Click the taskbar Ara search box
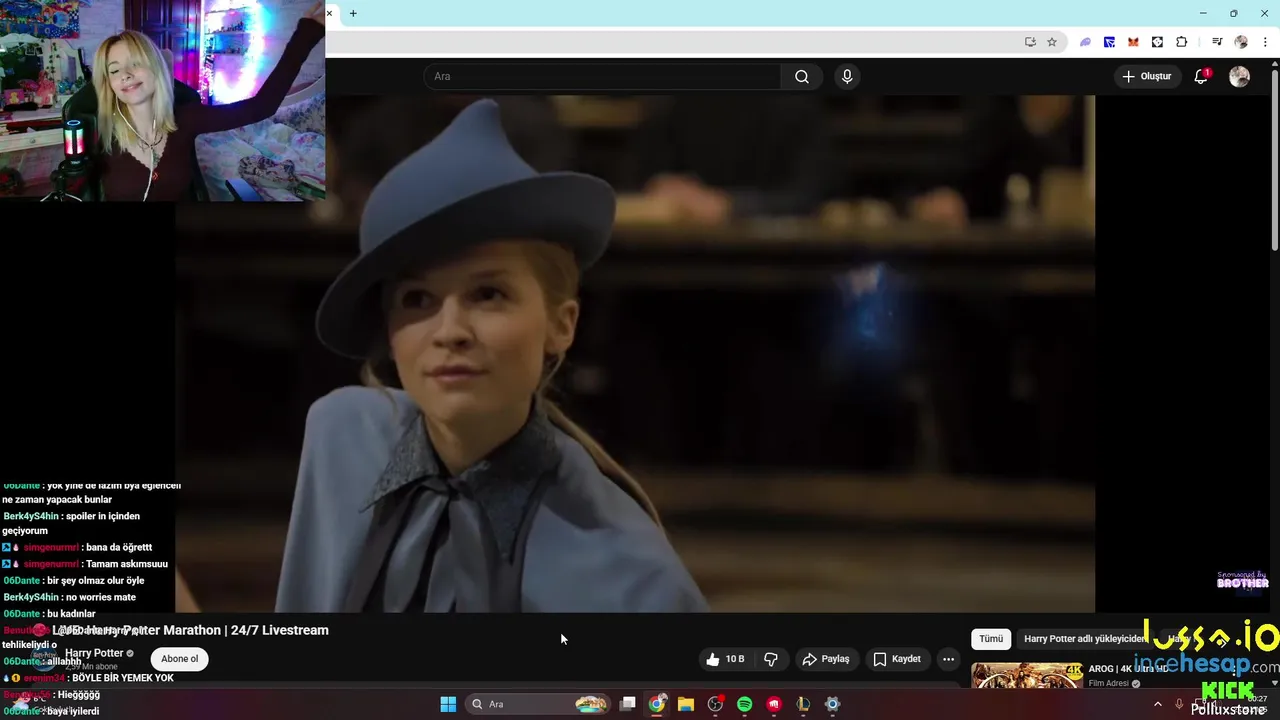Image resolution: width=1280 pixels, height=720 pixels. click(x=540, y=704)
